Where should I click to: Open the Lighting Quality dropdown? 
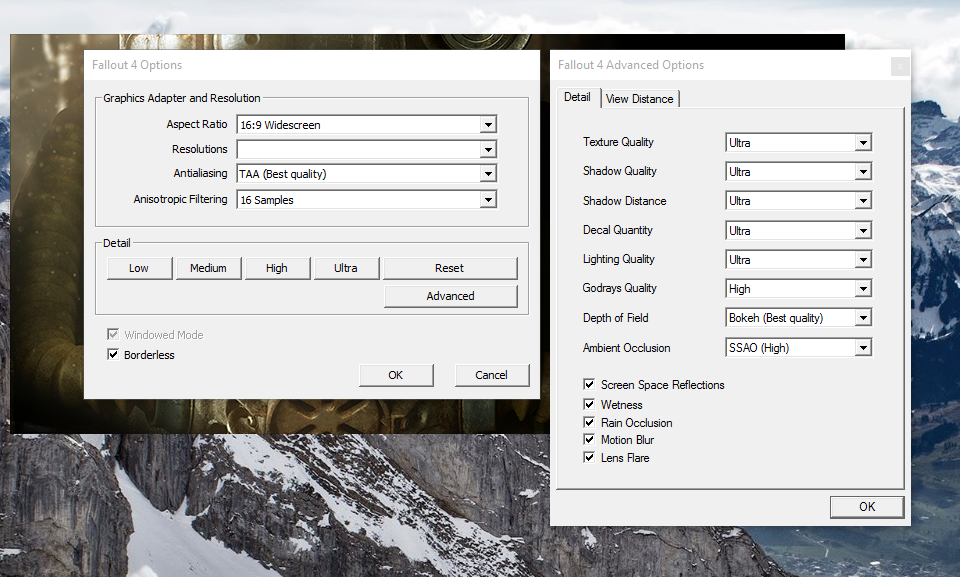pyautogui.click(x=798, y=260)
